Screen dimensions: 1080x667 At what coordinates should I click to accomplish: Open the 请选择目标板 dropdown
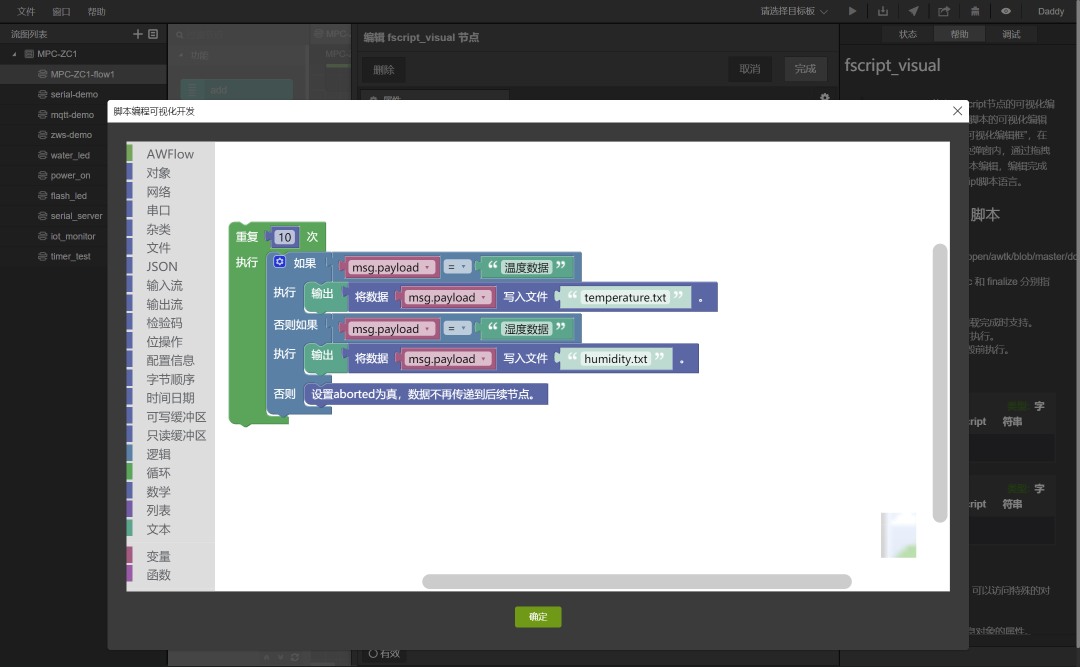[793, 11]
